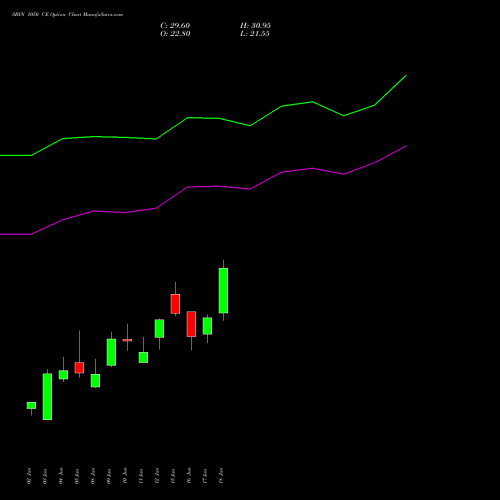Click the high price value H: 30.95
The width and height of the screenshot is (500, 500).
point(255,26)
